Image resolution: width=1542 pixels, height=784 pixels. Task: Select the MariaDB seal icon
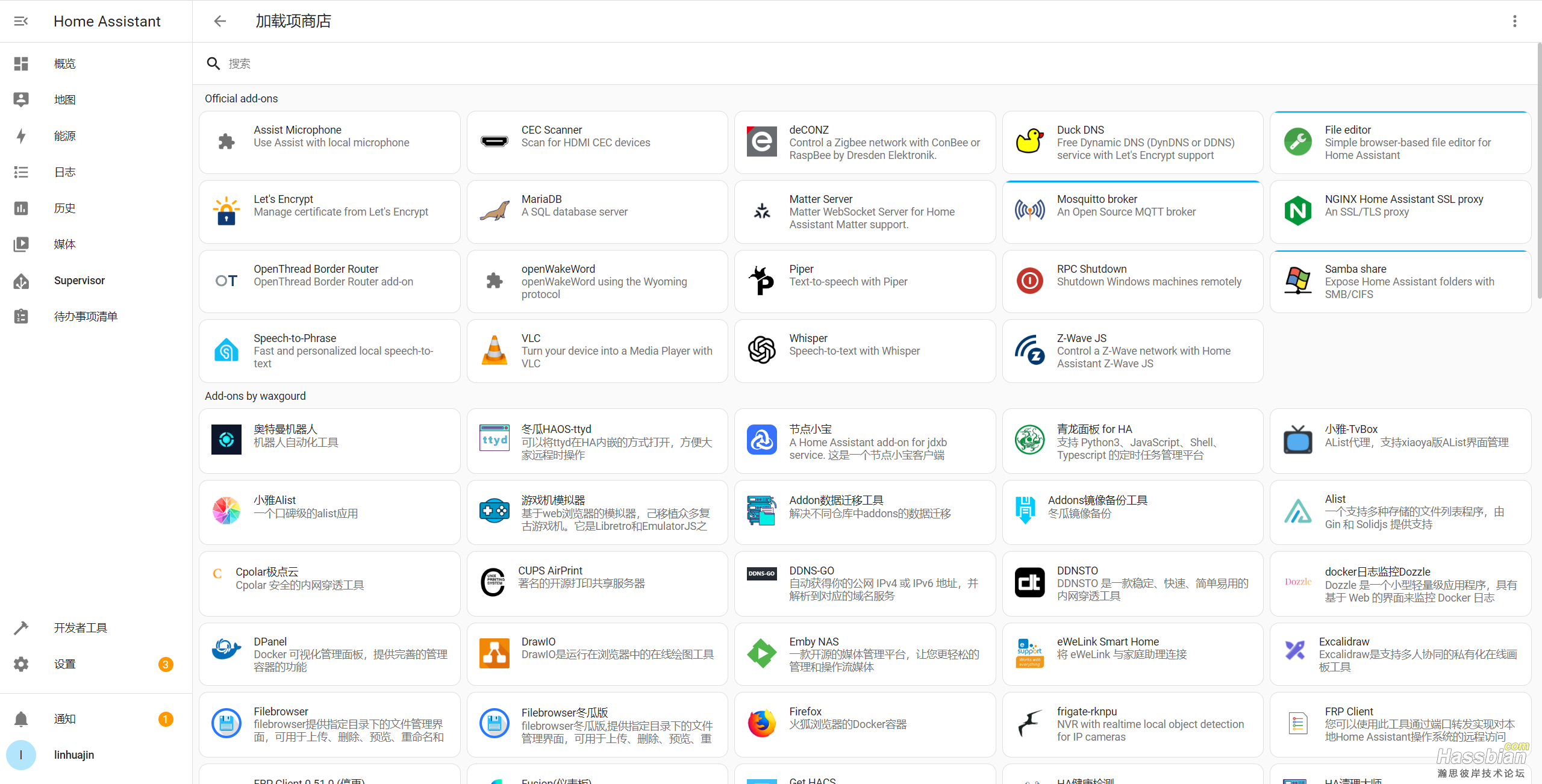pyautogui.click(x=495, y=212)
